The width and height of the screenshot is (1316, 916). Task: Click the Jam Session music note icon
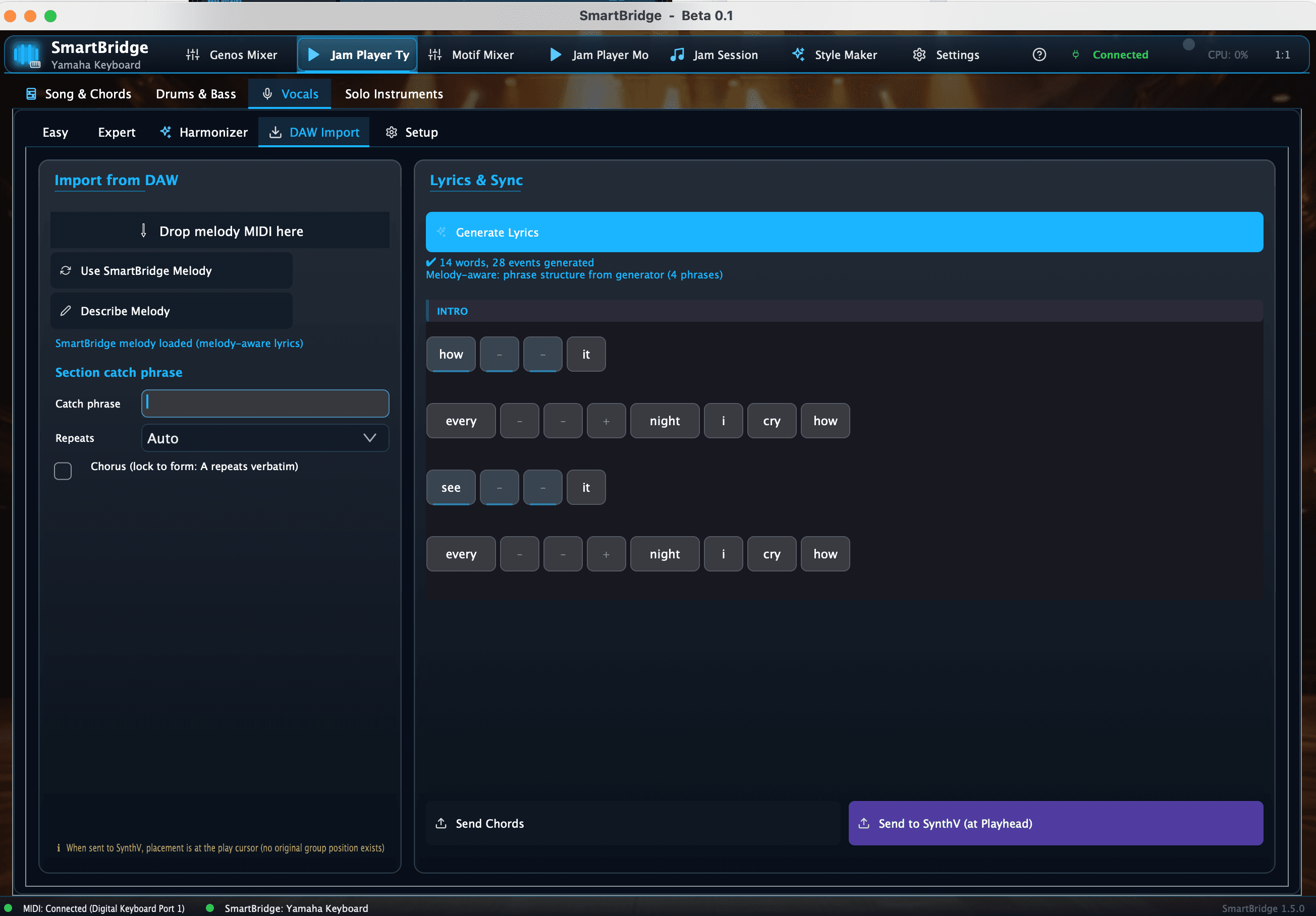pyautogui.click(x=678, y=55)
